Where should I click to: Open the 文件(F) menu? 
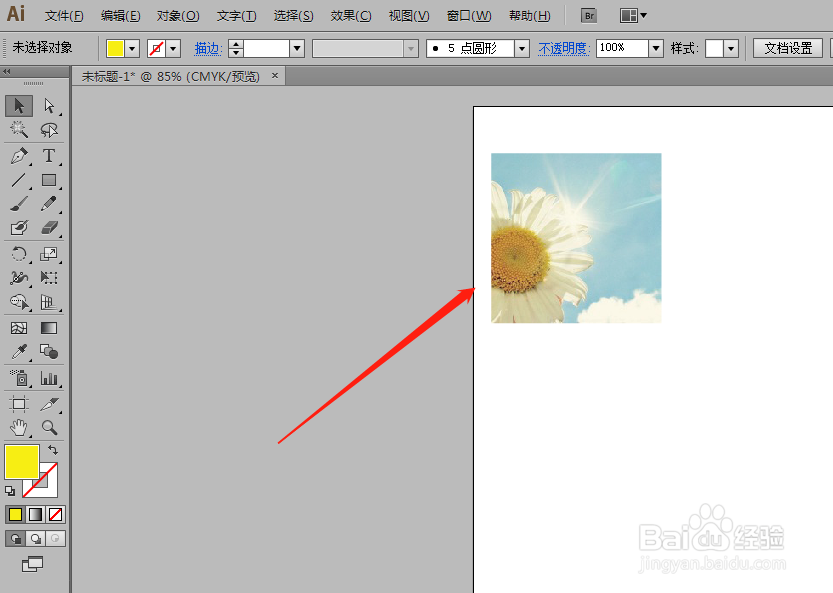64,16
